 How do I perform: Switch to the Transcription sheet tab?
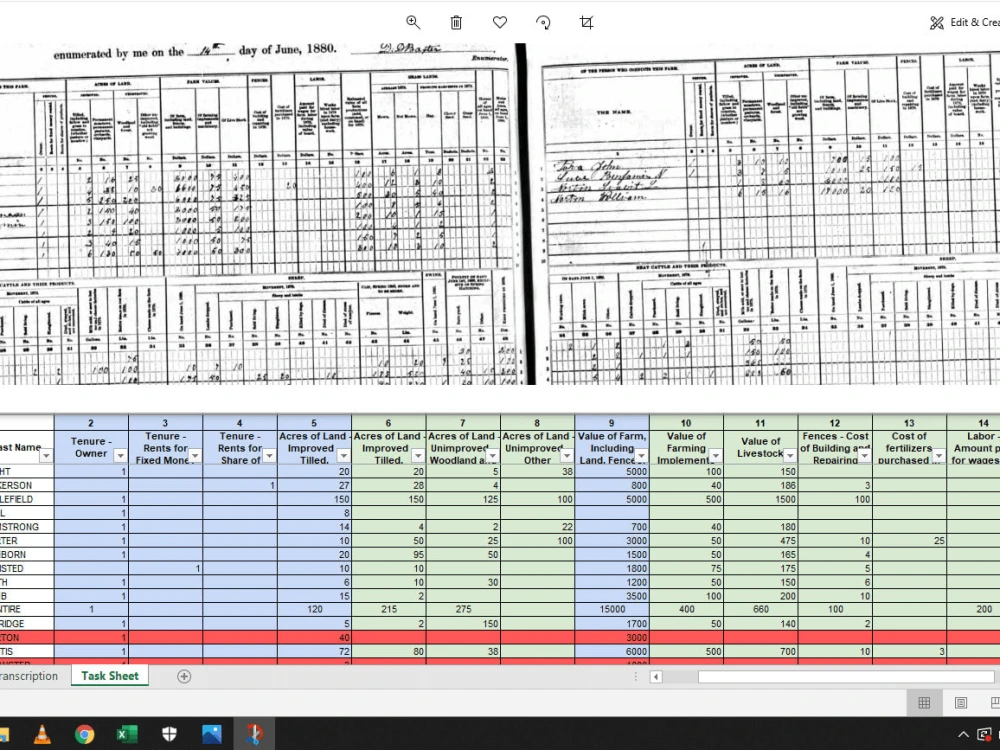[28, 676]
